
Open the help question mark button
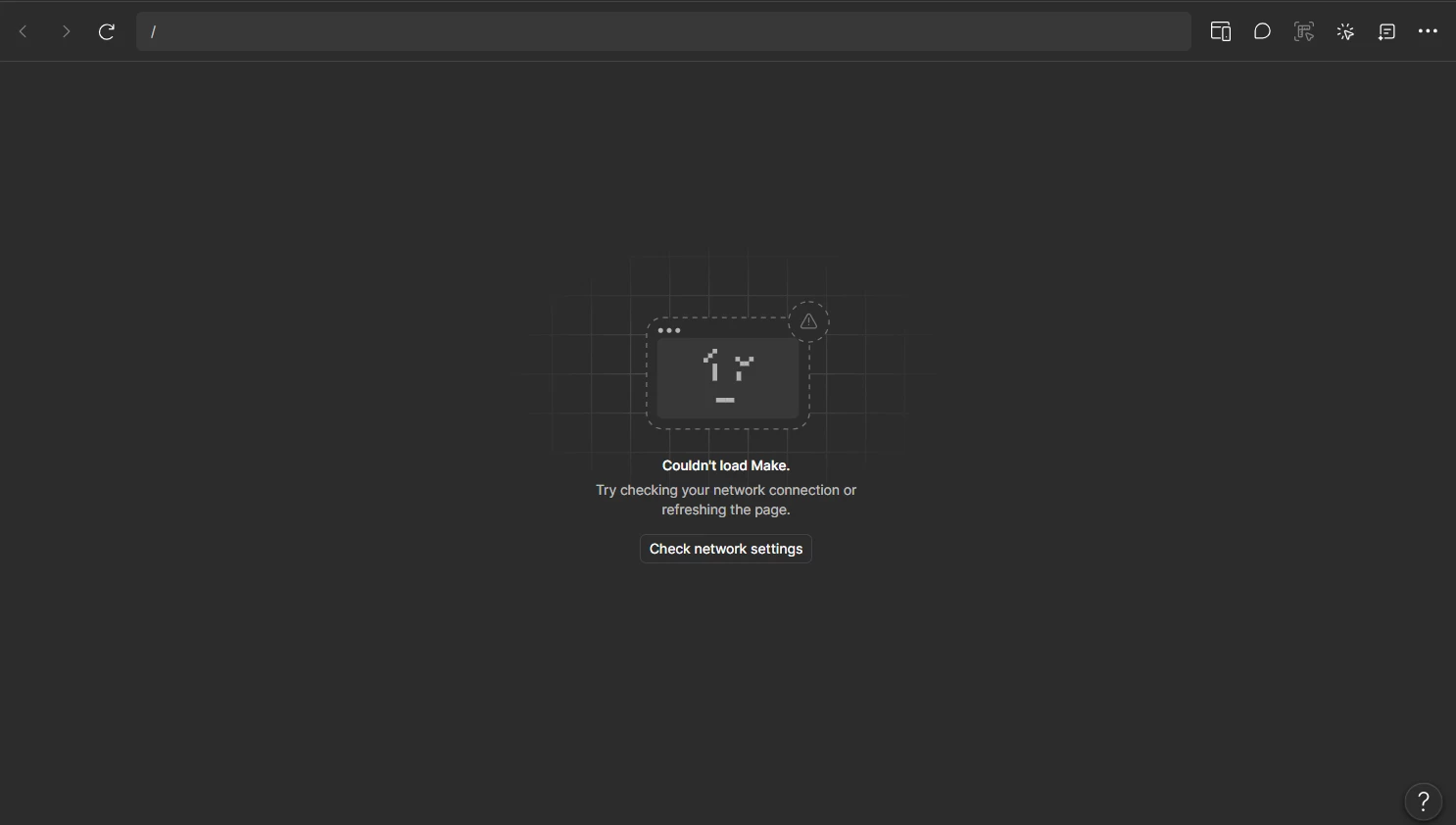click(x=1424, y=801)
